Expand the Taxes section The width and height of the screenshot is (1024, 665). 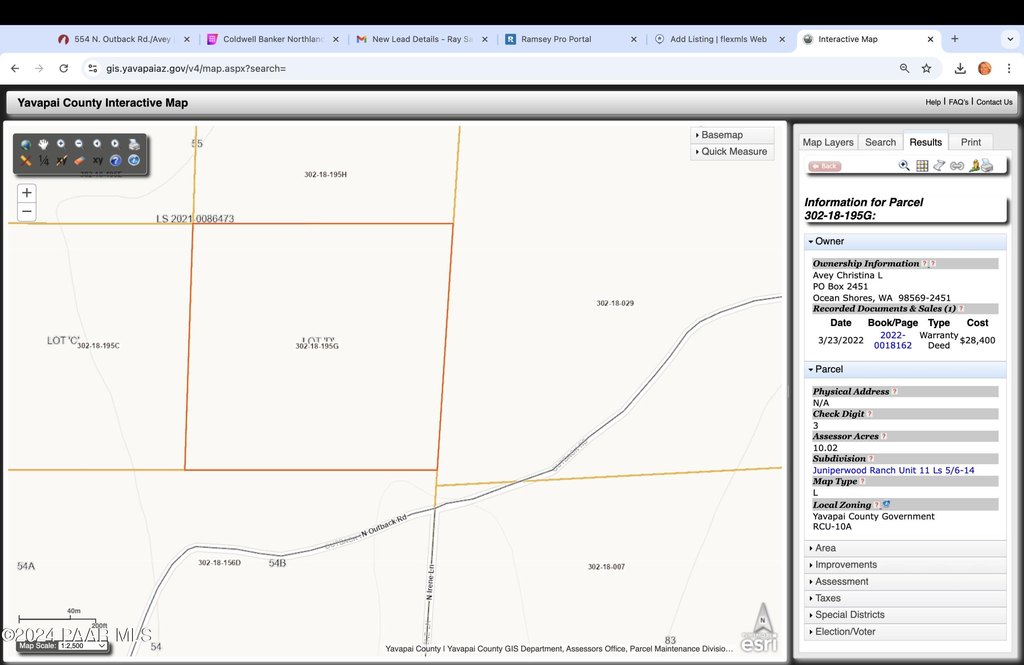(827, 598)
